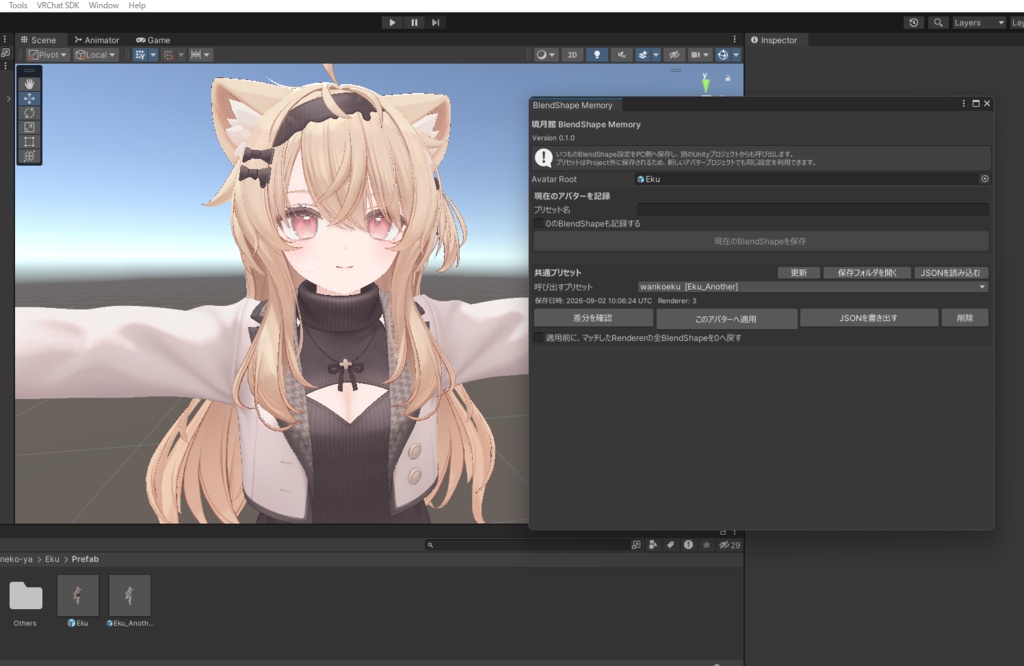The width and height of the screenshot is (1024, 666).
Task: Enable 0のBlendShapeも記録する checkbox
Action: pos(538,223)
